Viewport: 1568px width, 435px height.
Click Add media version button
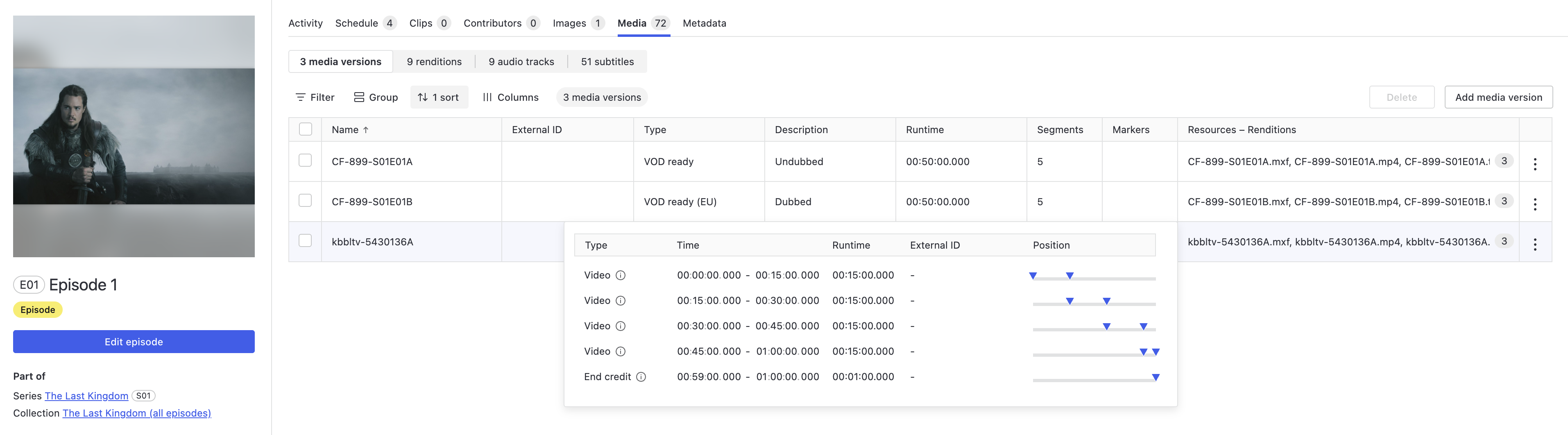coord(1499,97)
